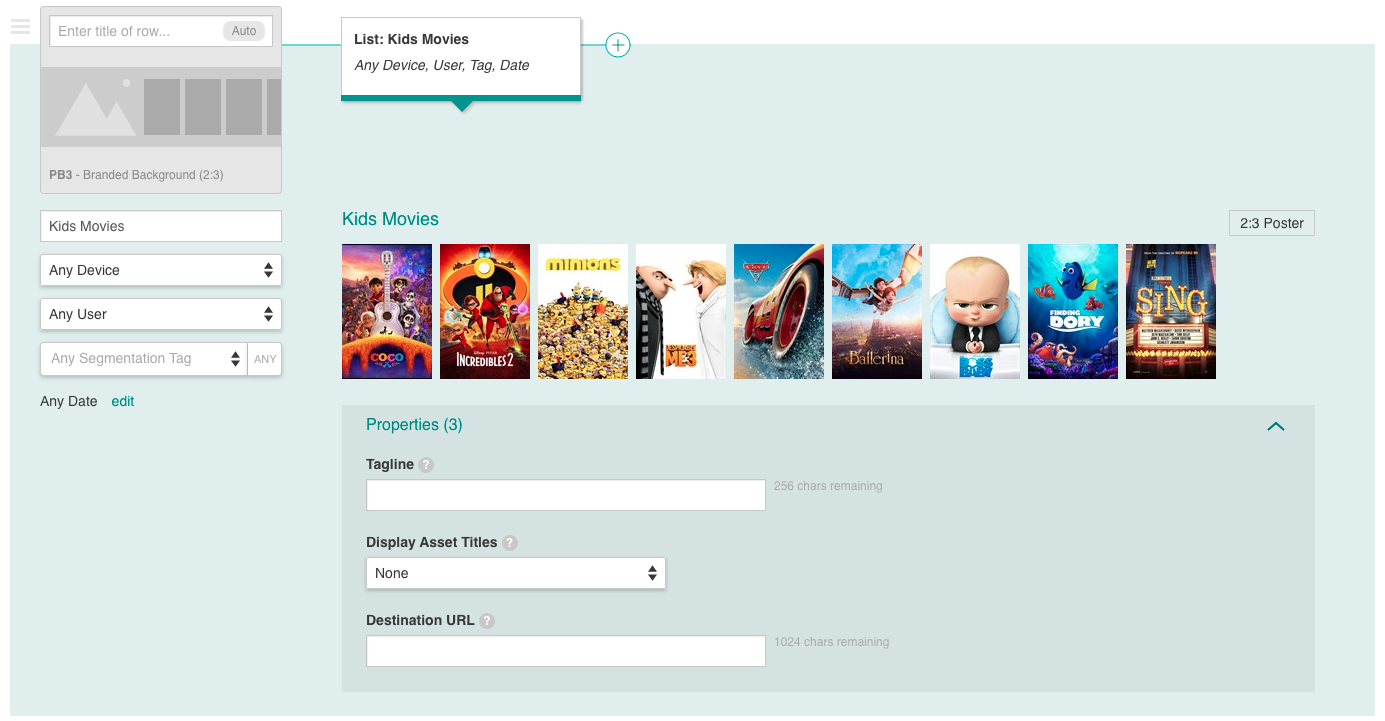The image size is (1385, 721).
Task: Select the Finding Dory poster
Action: (1073, 312)
